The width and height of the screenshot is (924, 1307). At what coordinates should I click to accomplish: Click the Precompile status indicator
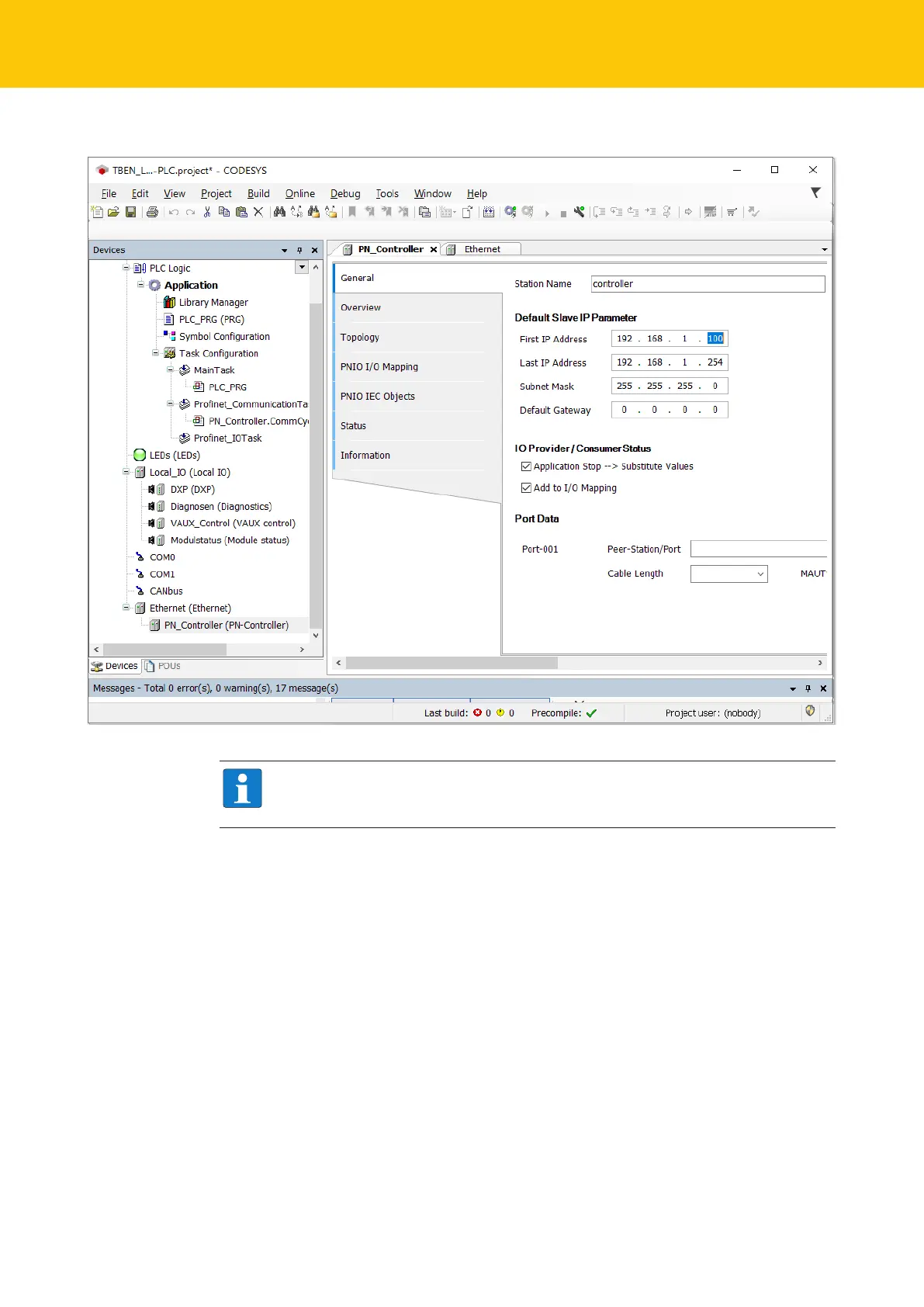pyautogui.click(x=564, y=713)
